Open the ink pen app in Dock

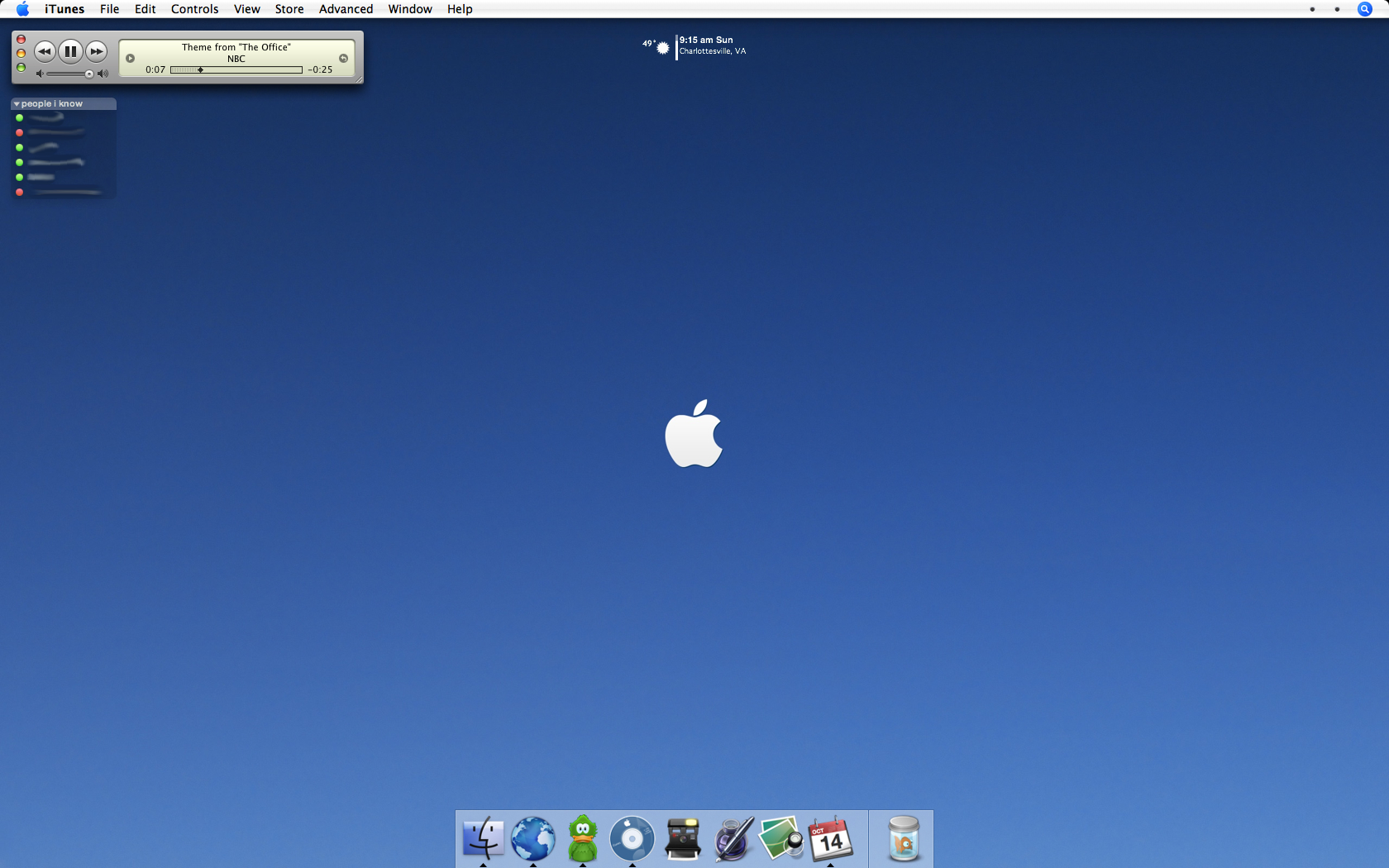733,838
